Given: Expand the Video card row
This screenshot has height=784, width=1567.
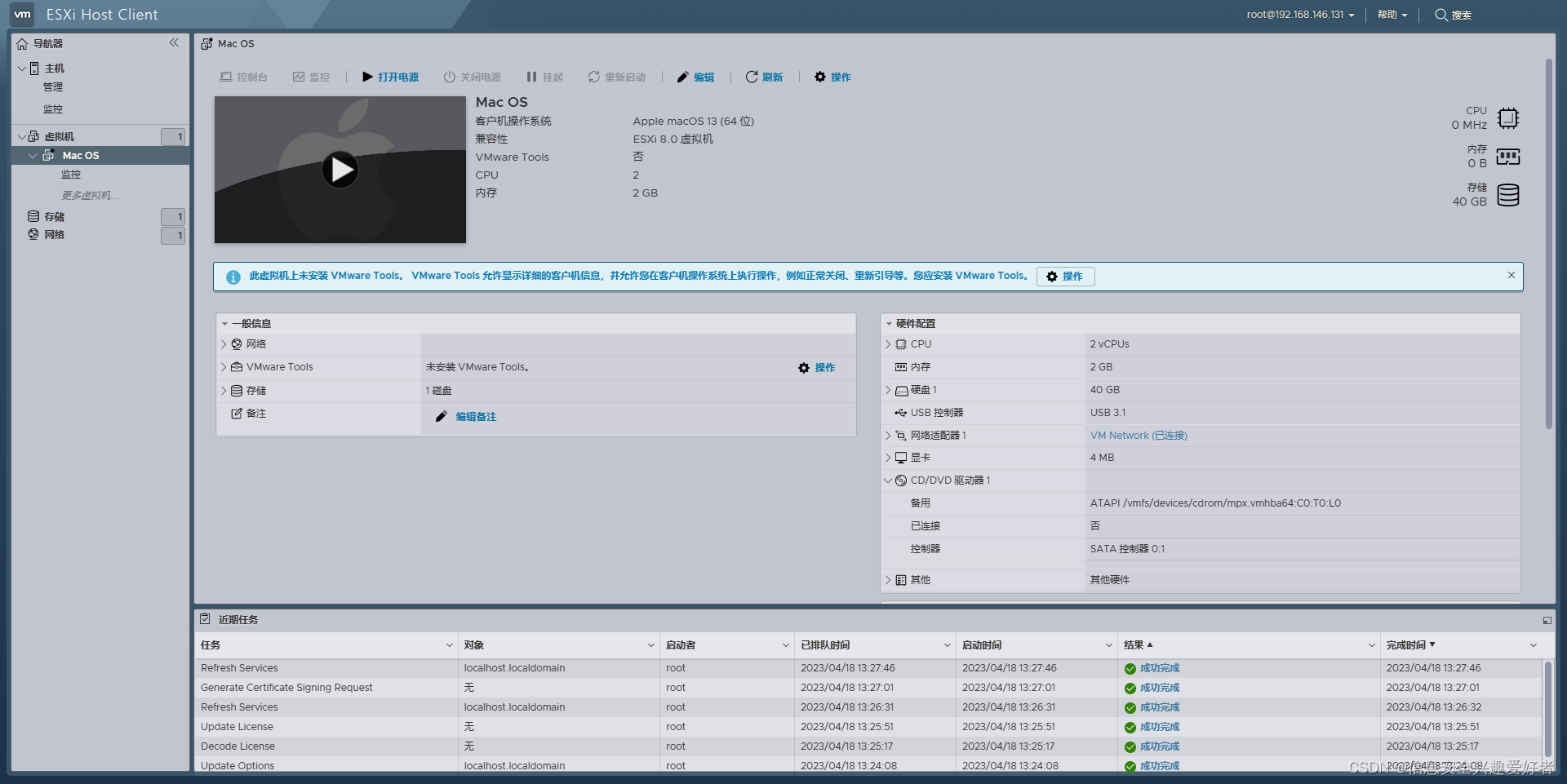Looking at the screenshot, I should [x=888, y=458].
